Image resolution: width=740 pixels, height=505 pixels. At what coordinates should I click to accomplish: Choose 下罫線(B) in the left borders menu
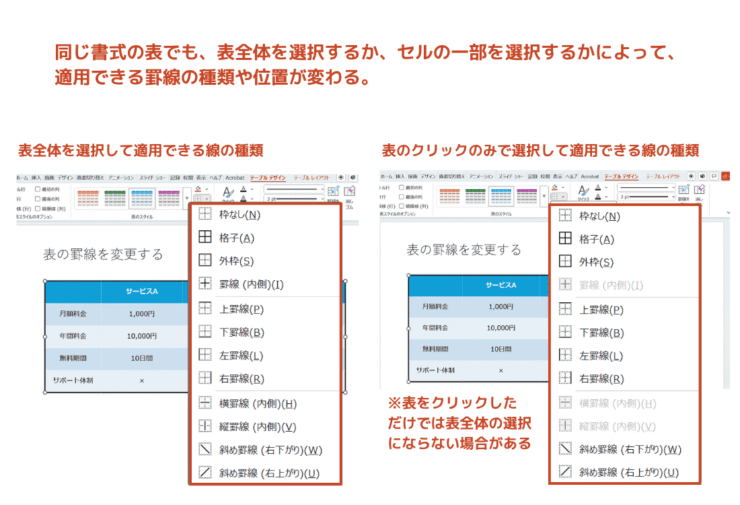265,332
